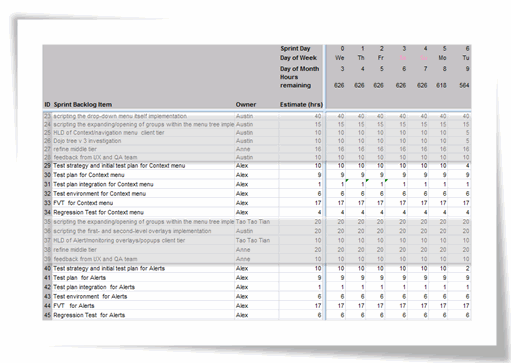Click 'refine middle tier' in row 38
The image size is (511, 363).
tap(75, 250)
